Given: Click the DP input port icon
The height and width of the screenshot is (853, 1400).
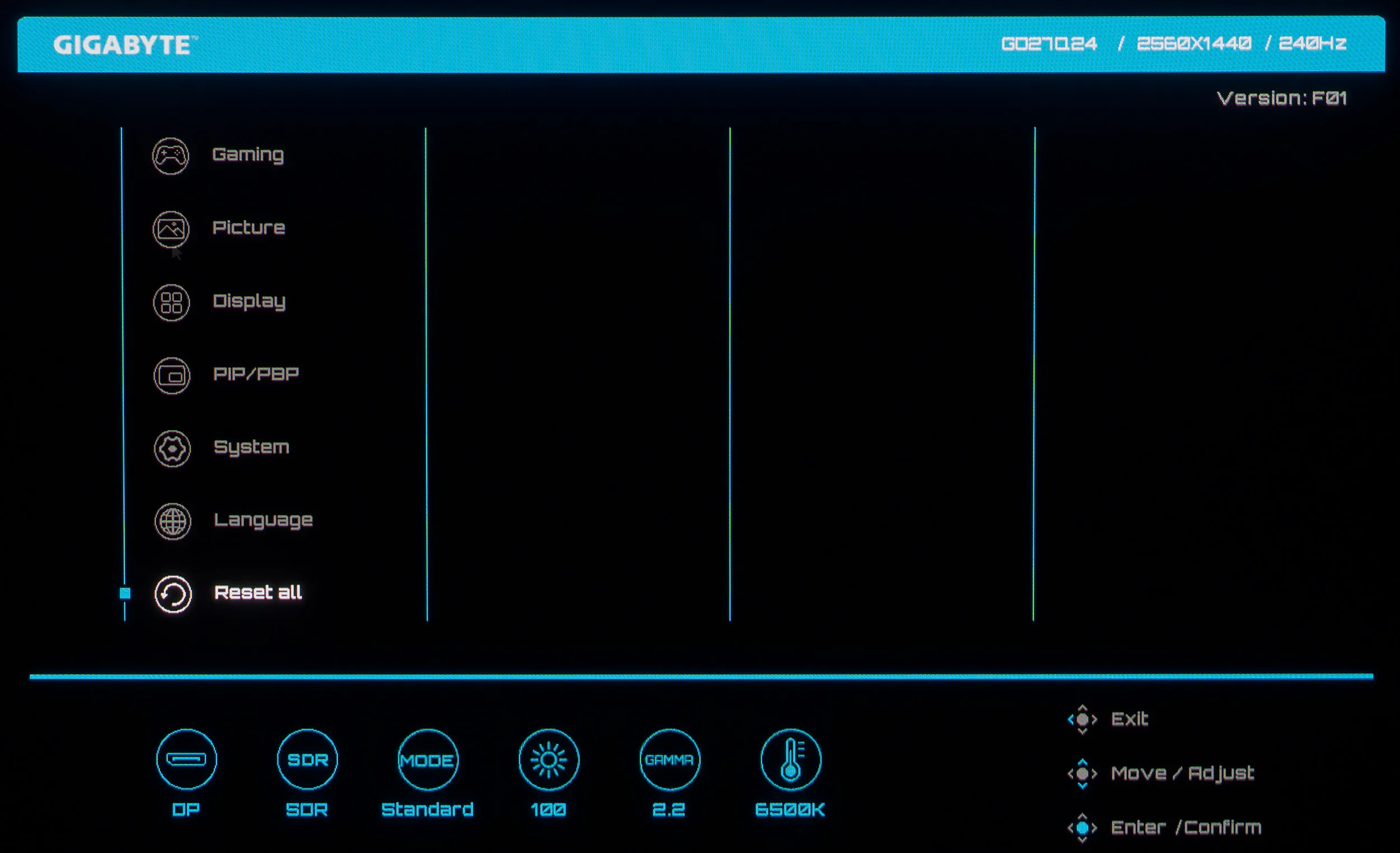Looking at the screenshot, I should [x=186, y=760].
